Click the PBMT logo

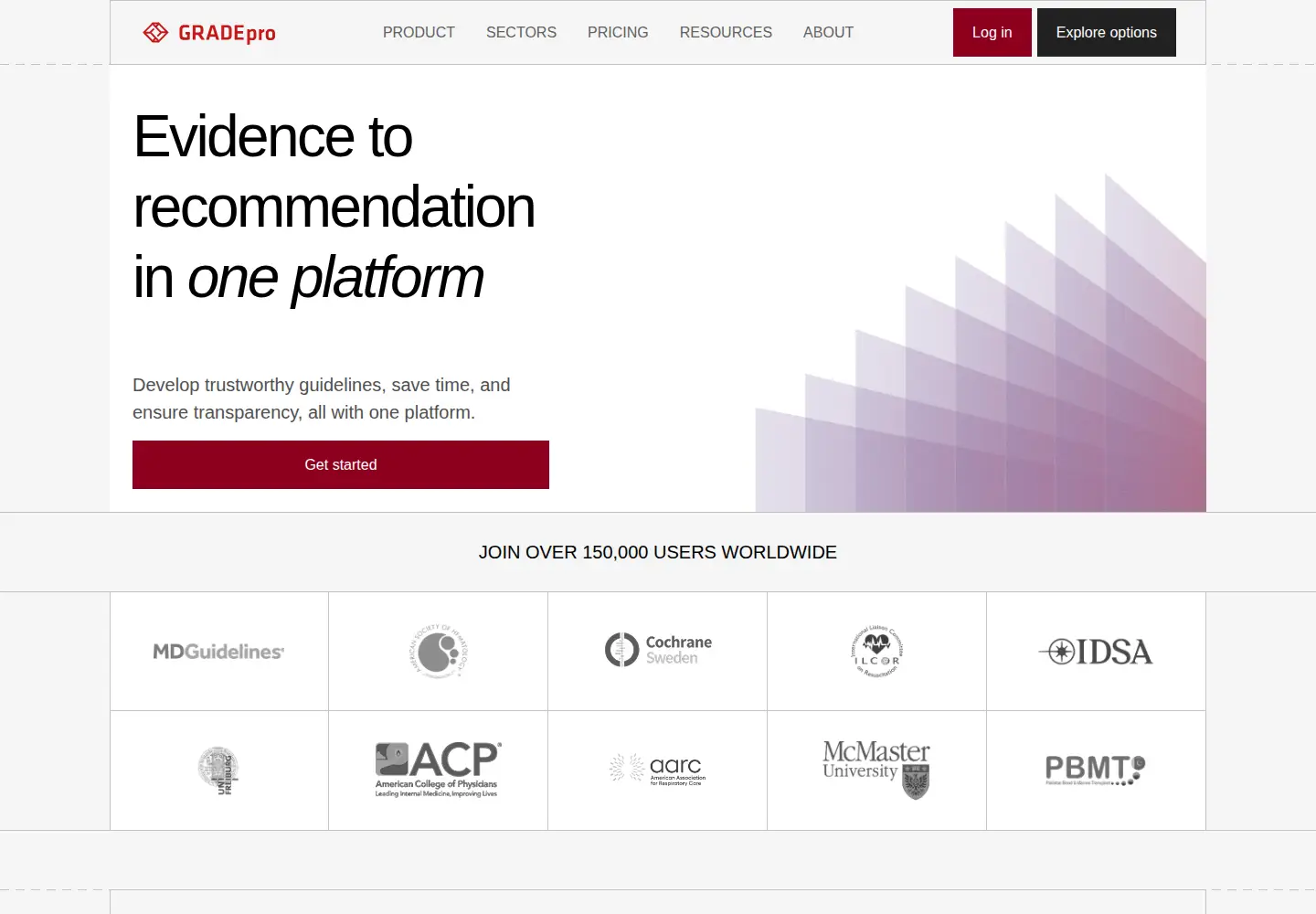tap(1096, 770)
